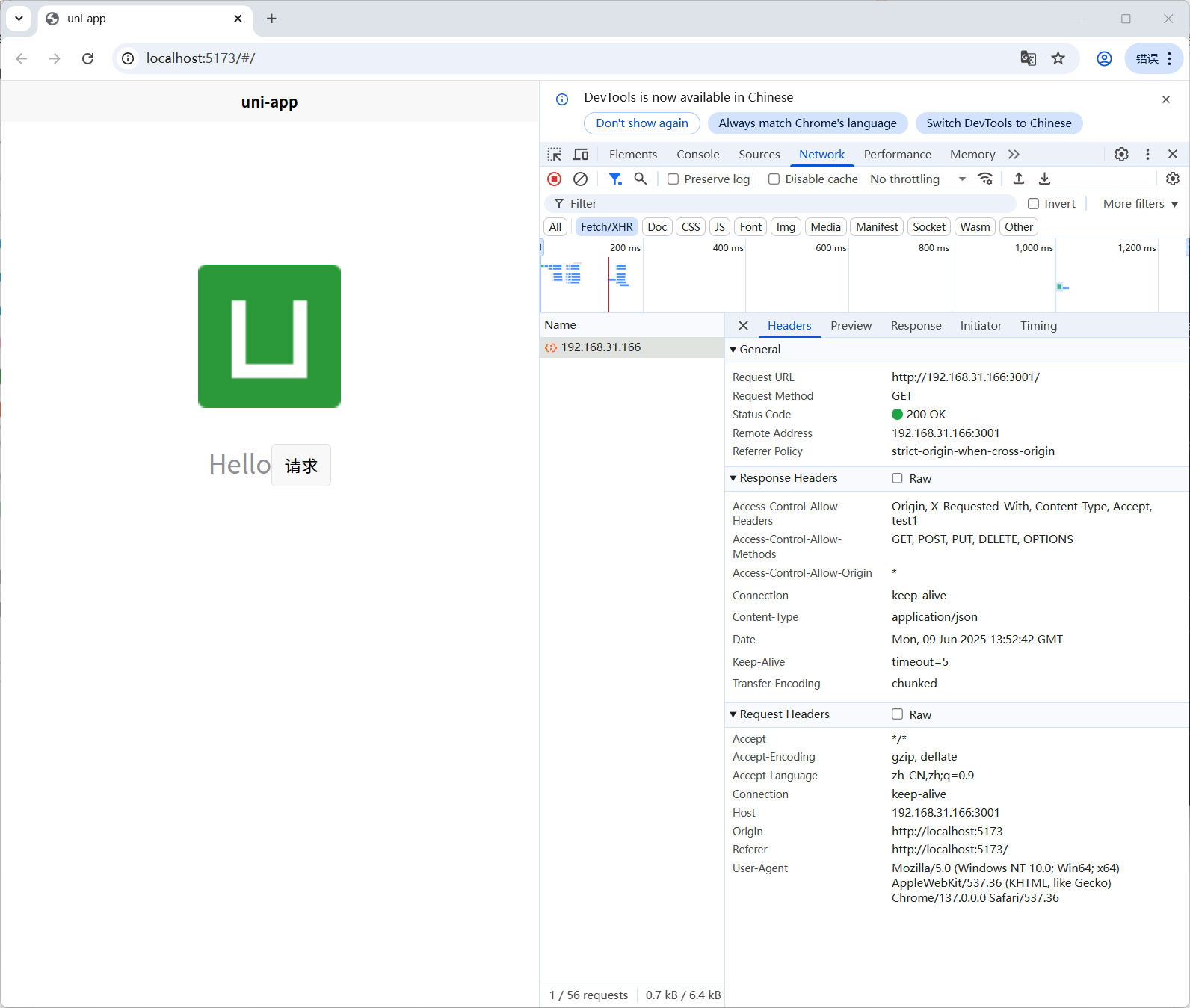This screenshot has height=1008, width=1190.
Task: Open the Response tab of request
Action: point(916,326)
